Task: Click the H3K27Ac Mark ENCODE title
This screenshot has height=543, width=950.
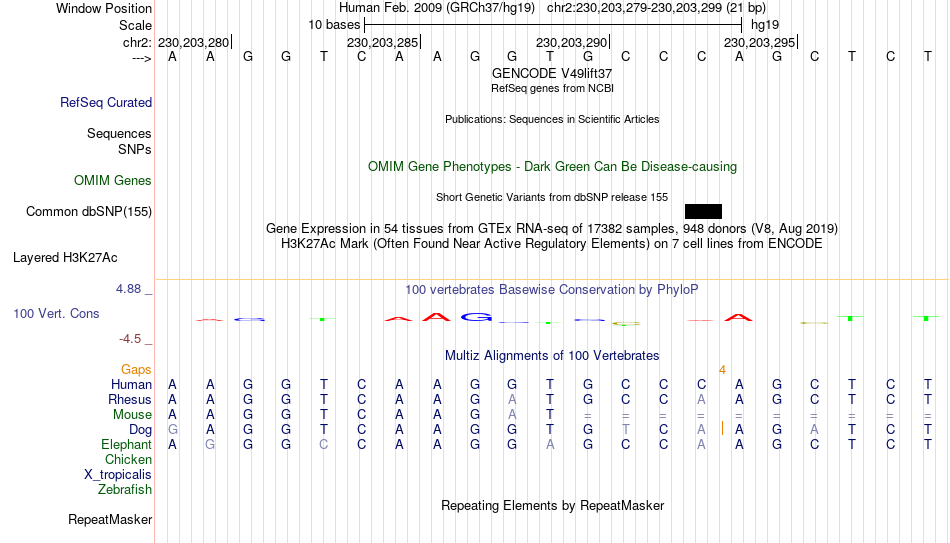Action: (552, 244)
